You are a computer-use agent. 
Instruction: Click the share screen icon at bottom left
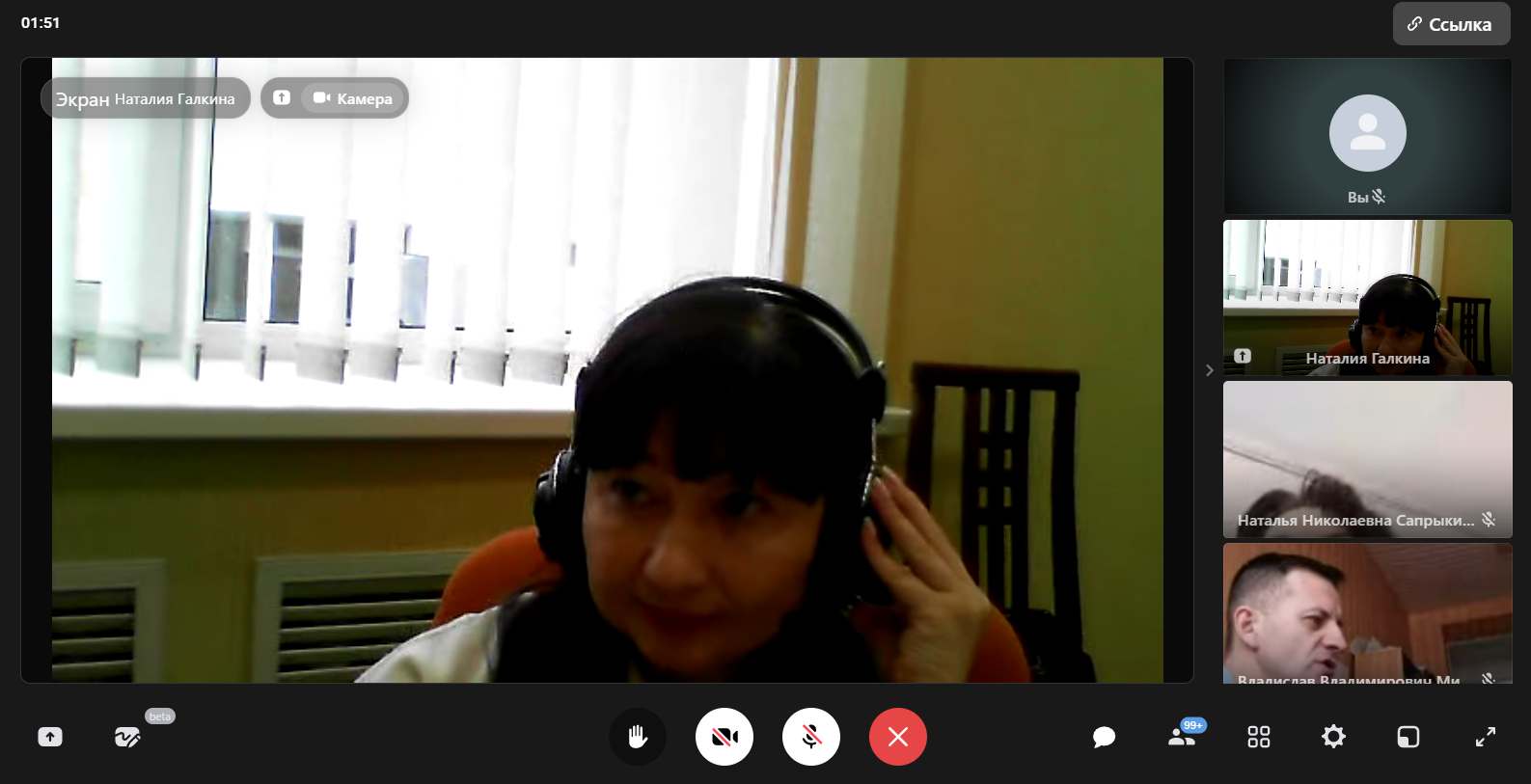point(50,737)
